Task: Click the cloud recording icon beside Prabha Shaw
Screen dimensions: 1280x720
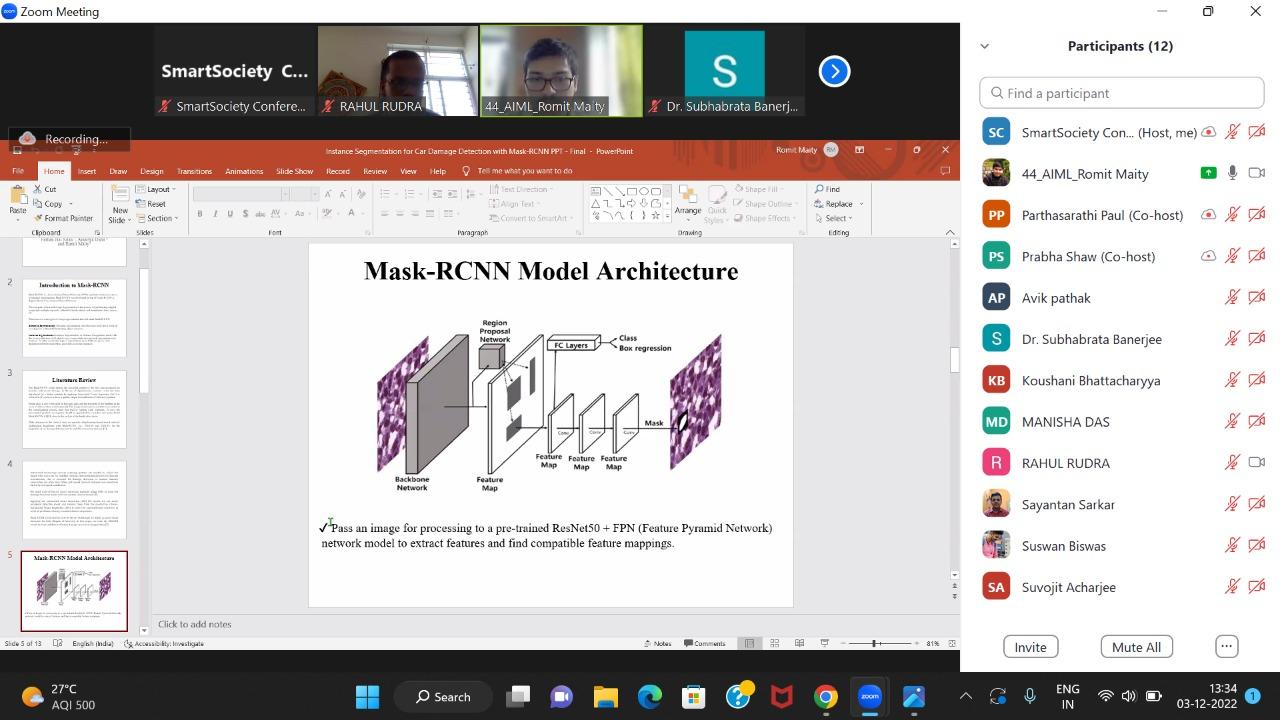Action: (x=1208, y=256)
